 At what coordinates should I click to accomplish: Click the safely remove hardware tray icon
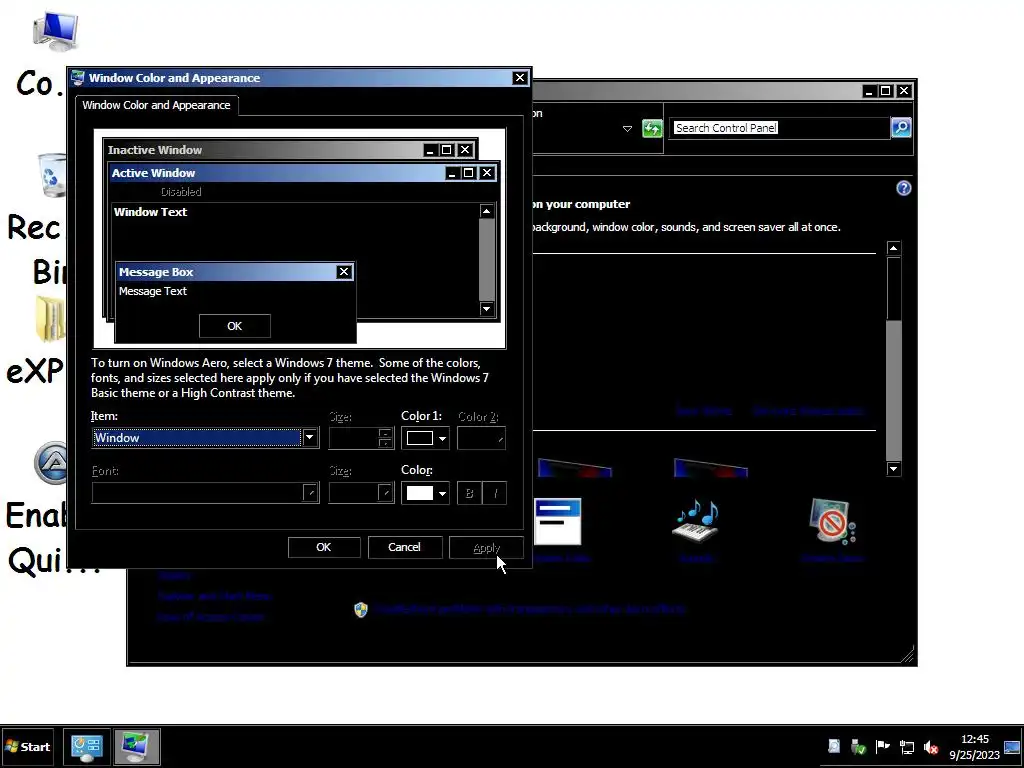point(858,747)
